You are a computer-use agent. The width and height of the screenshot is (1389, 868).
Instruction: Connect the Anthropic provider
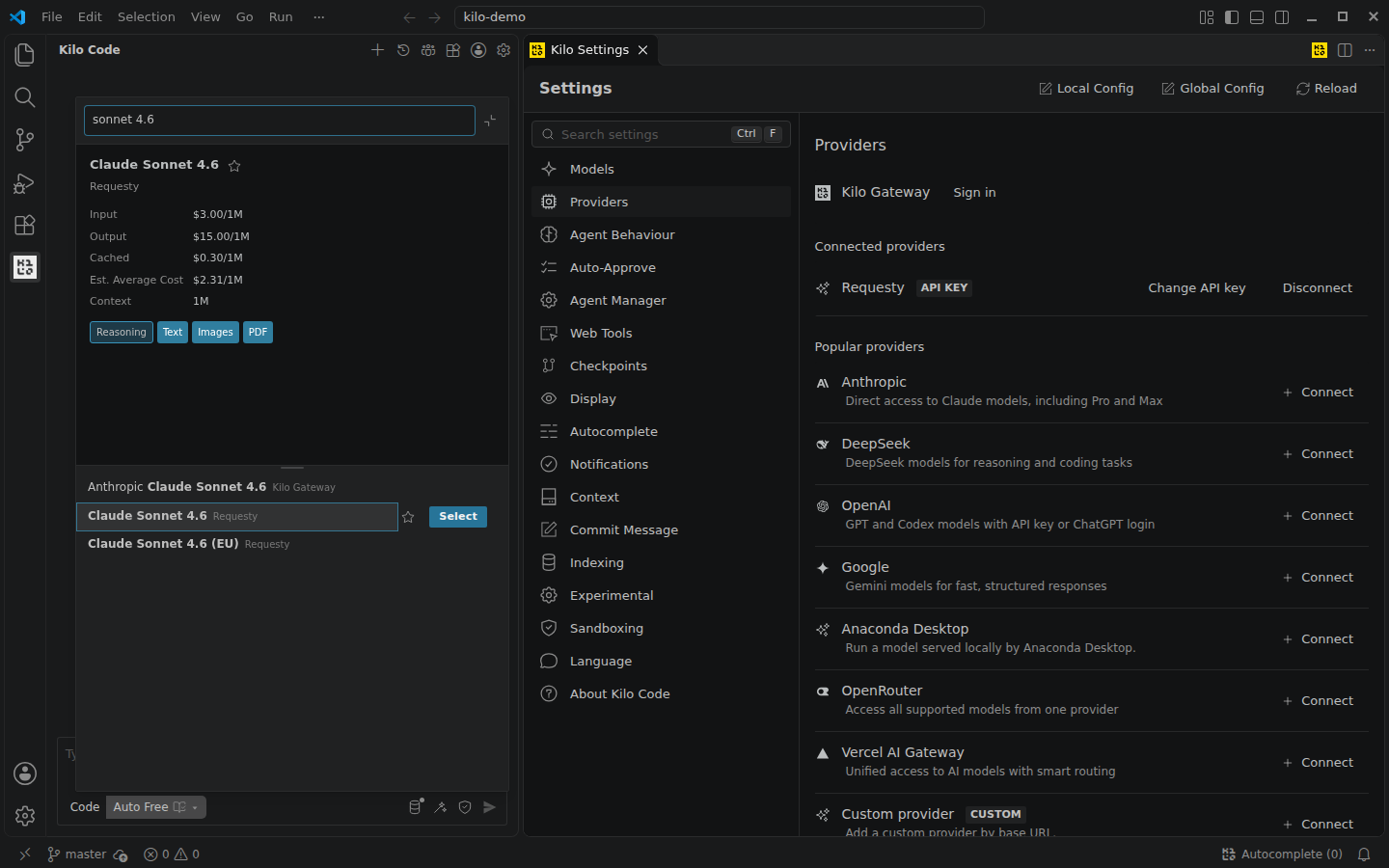point(1318,393)
